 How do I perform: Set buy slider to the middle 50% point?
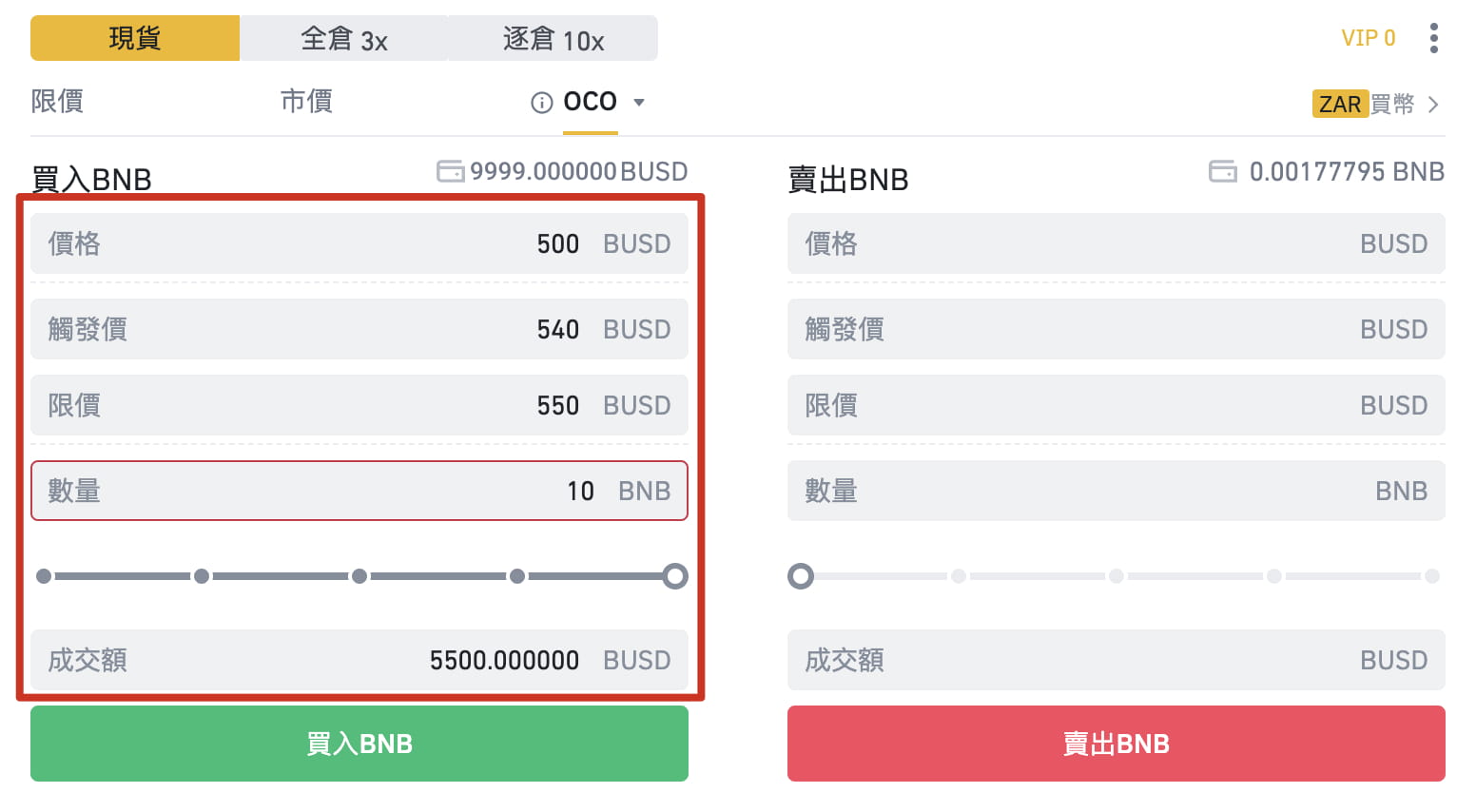point(359,576)
